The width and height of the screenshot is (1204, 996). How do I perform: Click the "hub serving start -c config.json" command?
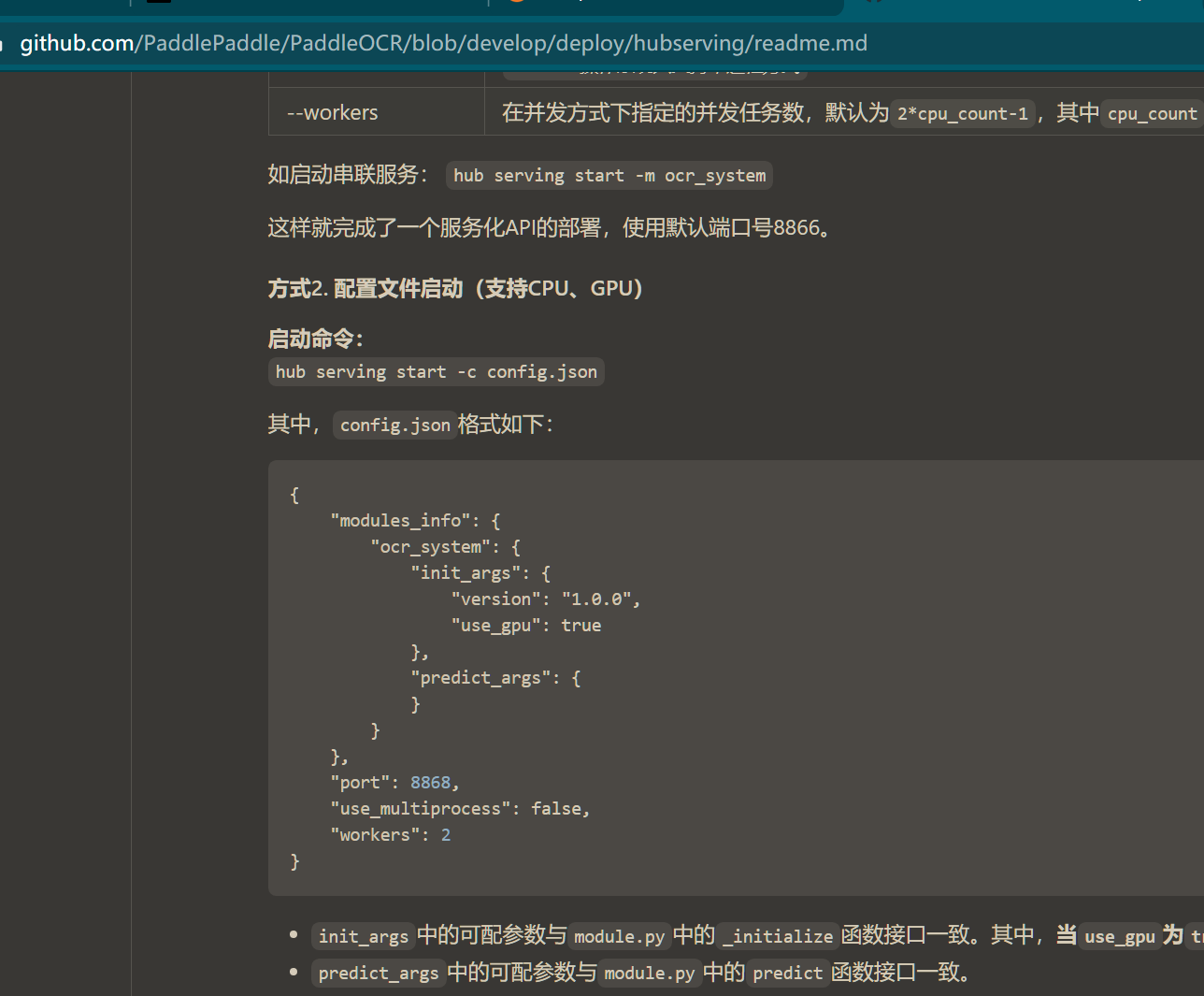point(436,372)
